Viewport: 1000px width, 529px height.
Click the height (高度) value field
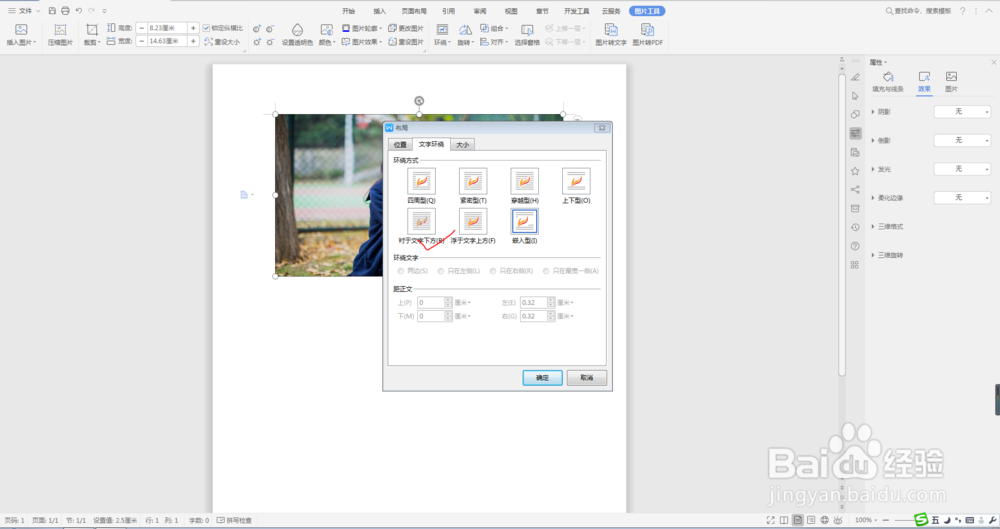coord(167,28)
